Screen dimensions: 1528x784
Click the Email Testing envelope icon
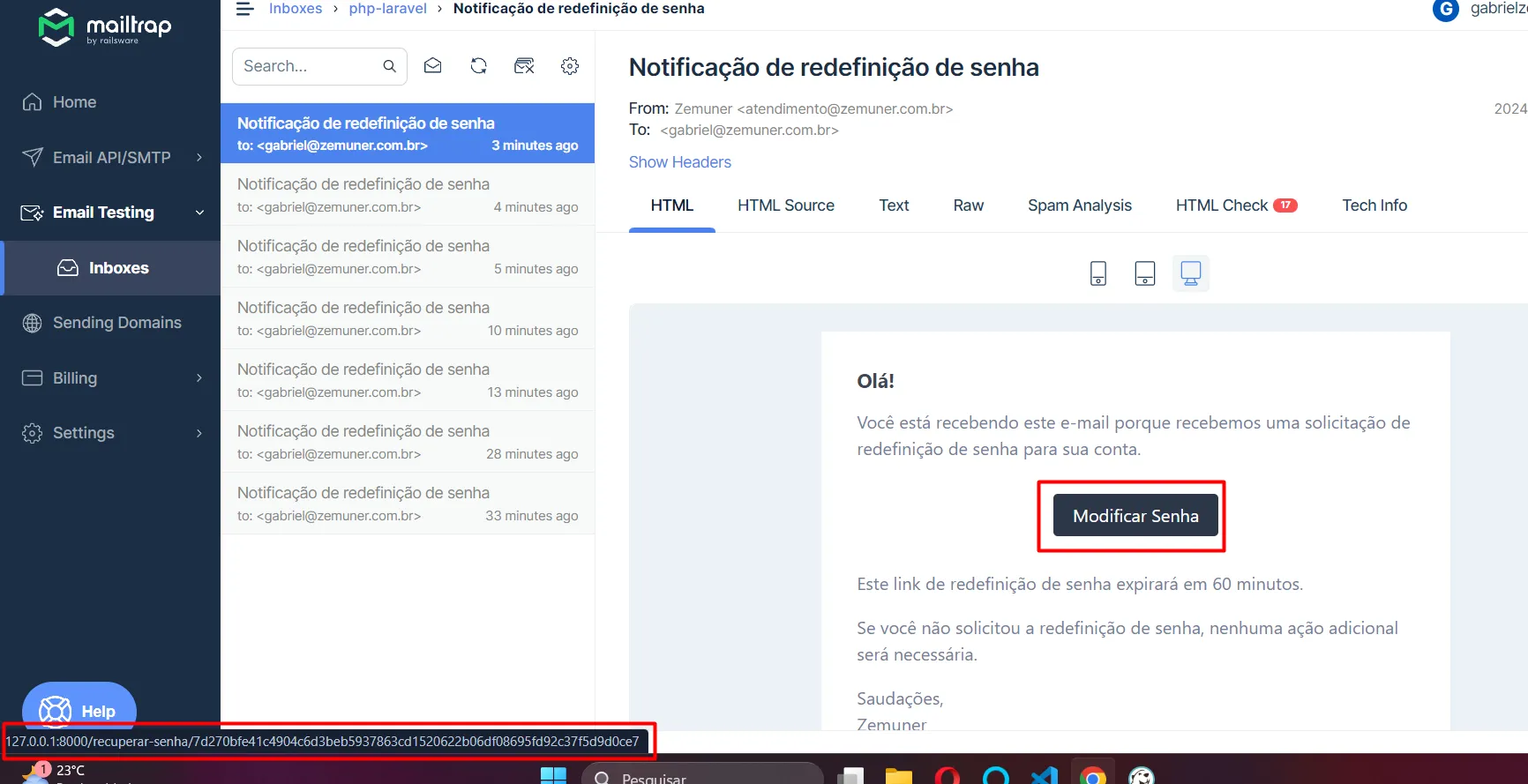(x=32, y=213)
